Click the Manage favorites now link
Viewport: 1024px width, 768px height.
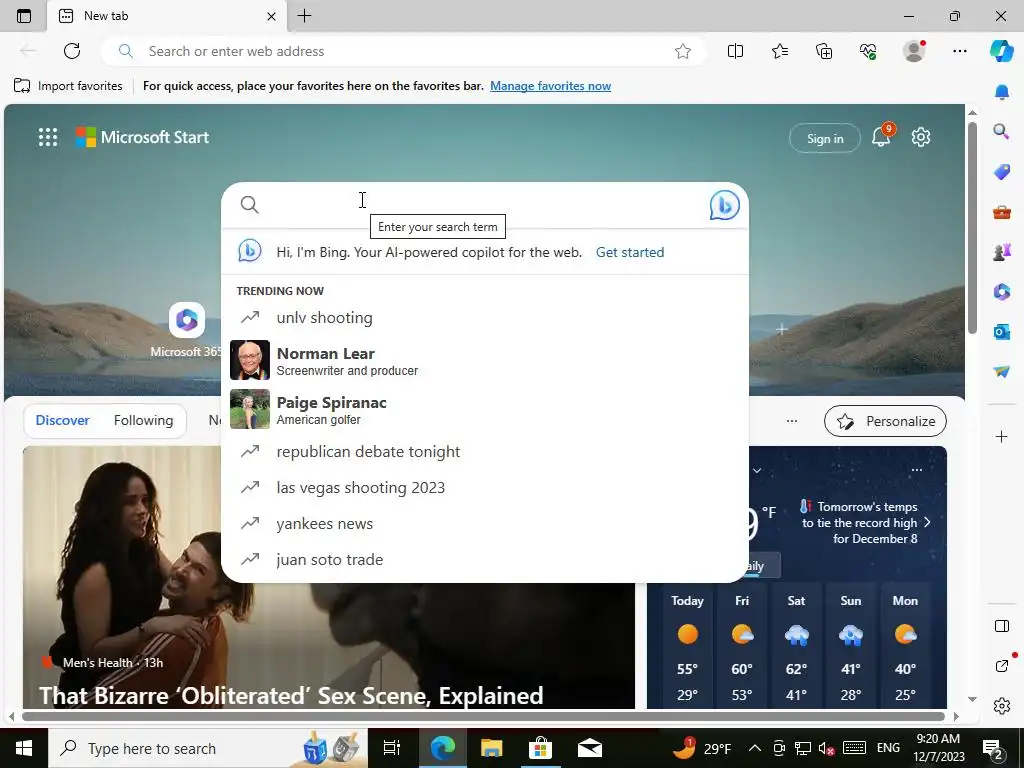(x=551, y=86)
